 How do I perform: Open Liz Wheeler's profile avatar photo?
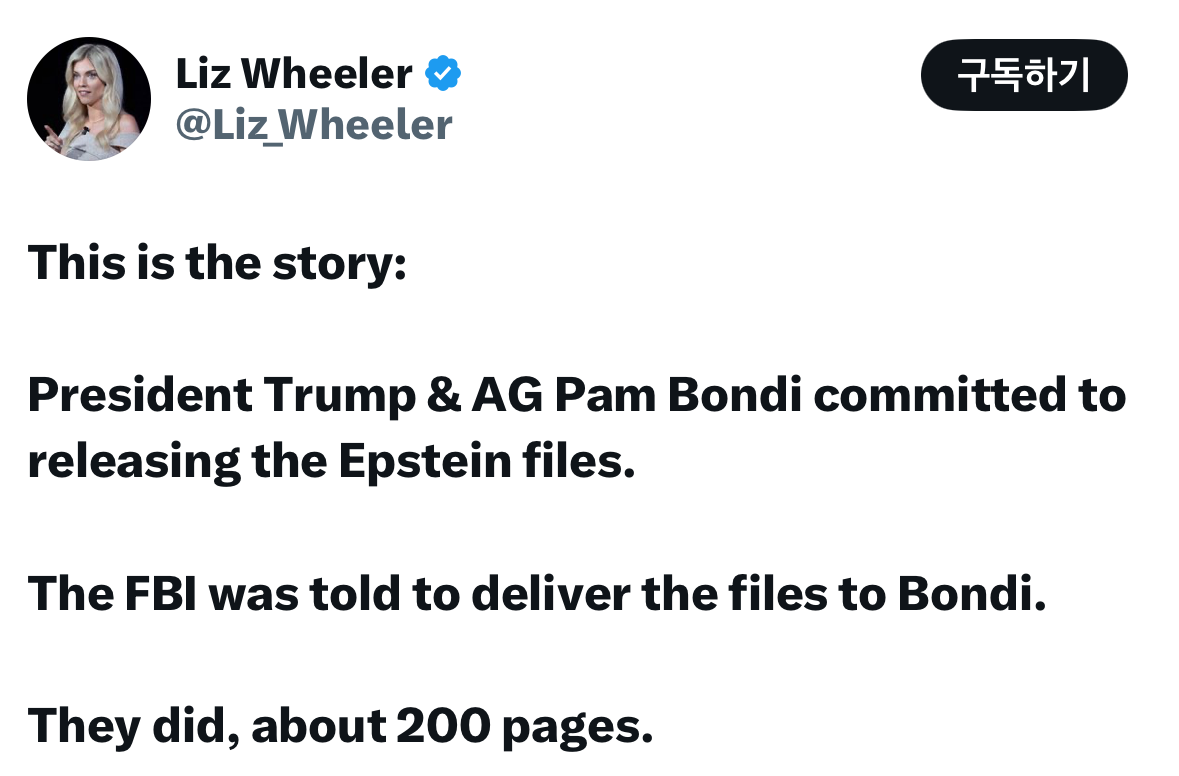89,99
